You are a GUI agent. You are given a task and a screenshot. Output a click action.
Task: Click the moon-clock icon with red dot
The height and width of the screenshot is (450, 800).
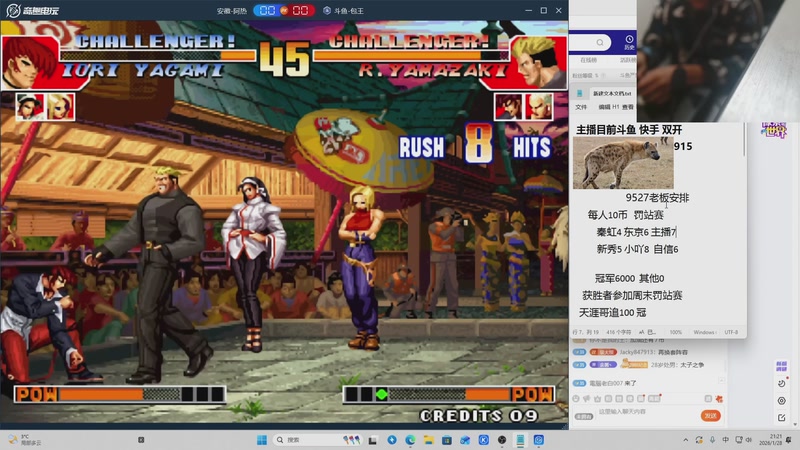782,383
